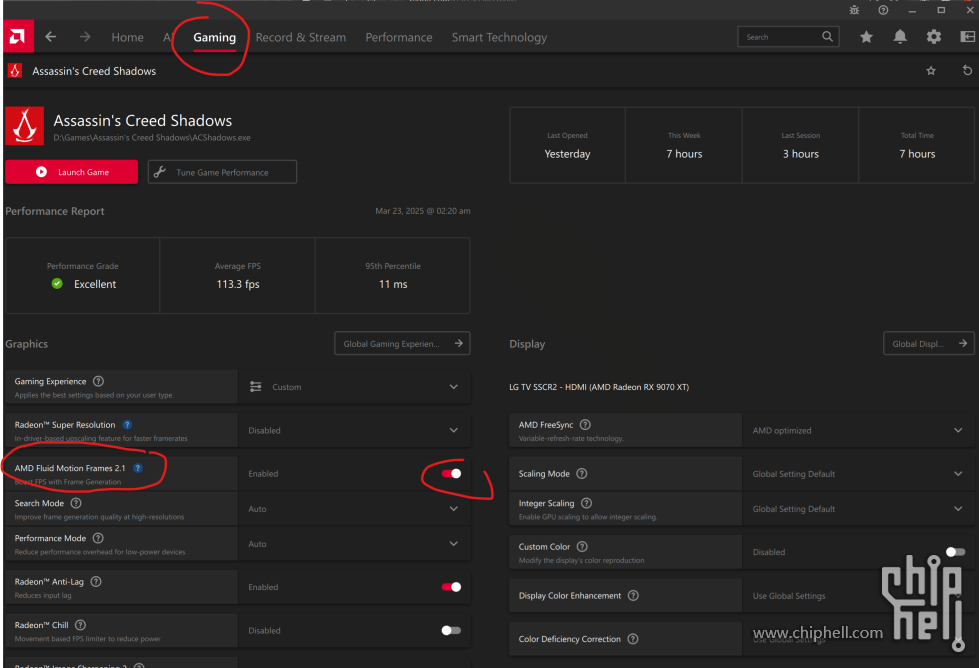This screenshot has height=668, width=979.
Task: Show help for Radeon Anti-Lag
Action: click(96, 581)
